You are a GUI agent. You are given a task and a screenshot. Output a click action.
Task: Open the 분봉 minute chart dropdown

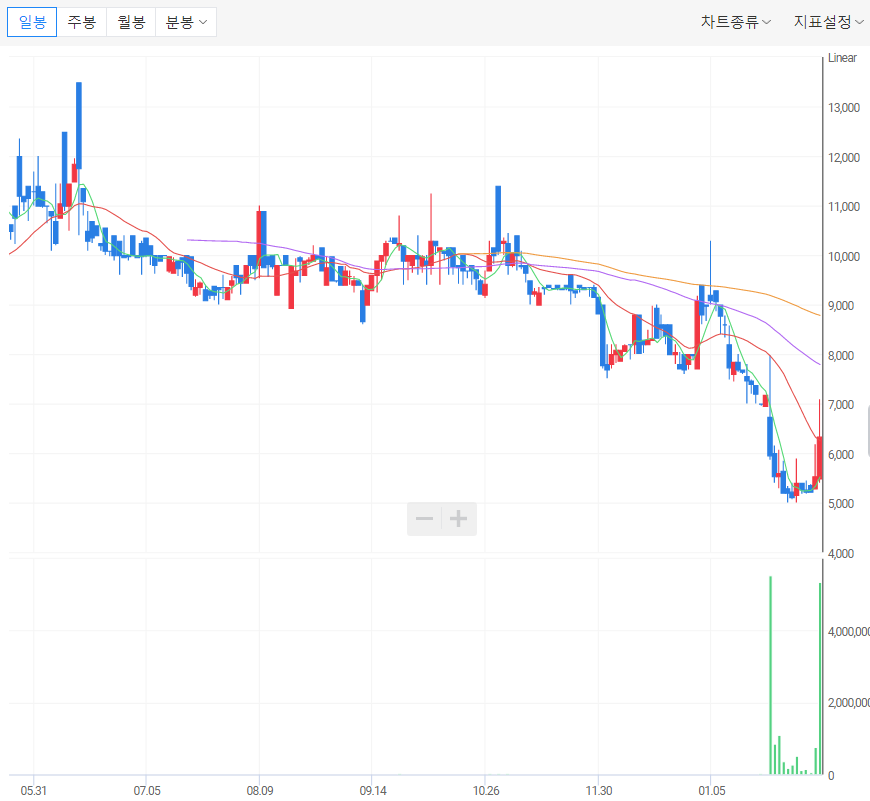click(186, 22)
